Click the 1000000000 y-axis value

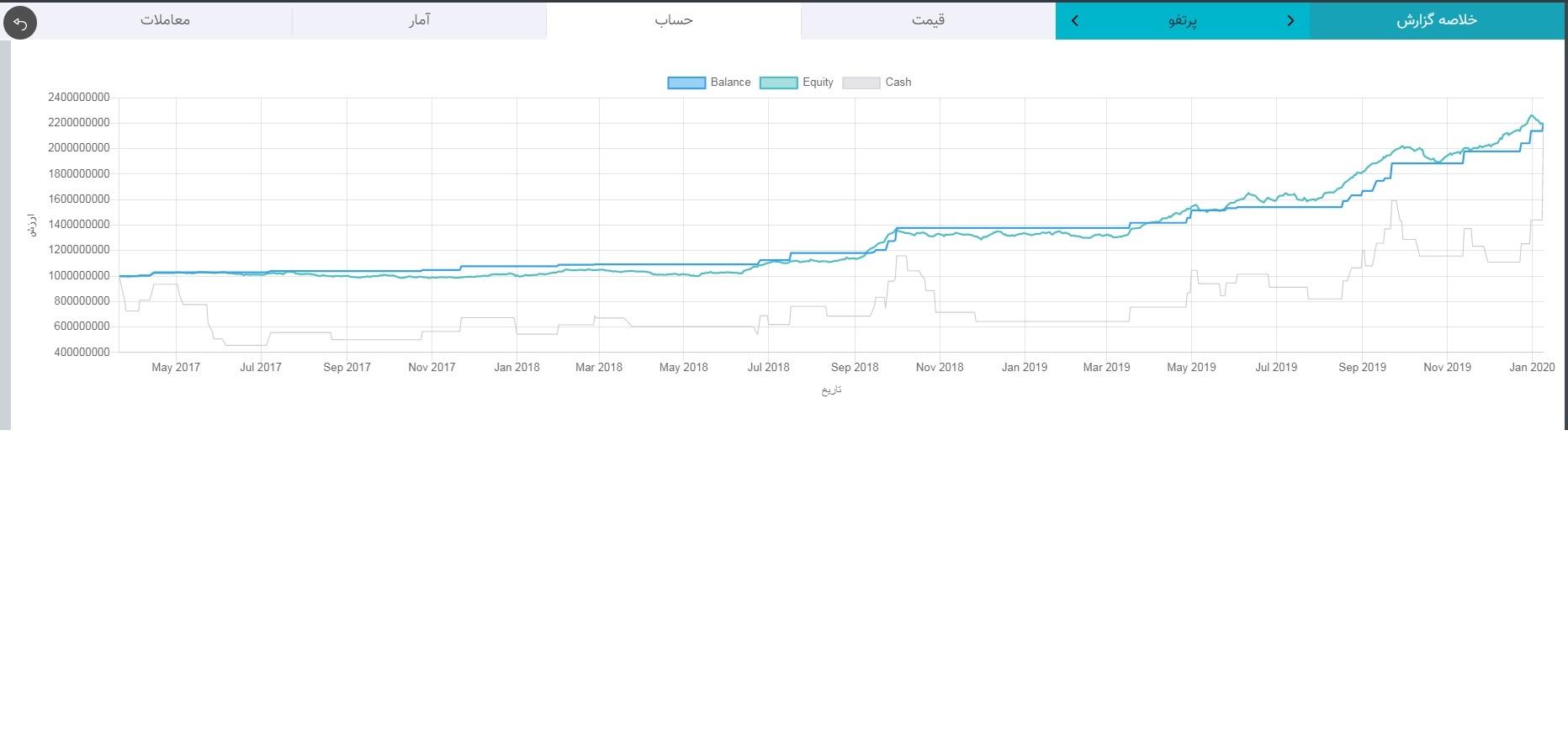(79, 276)
